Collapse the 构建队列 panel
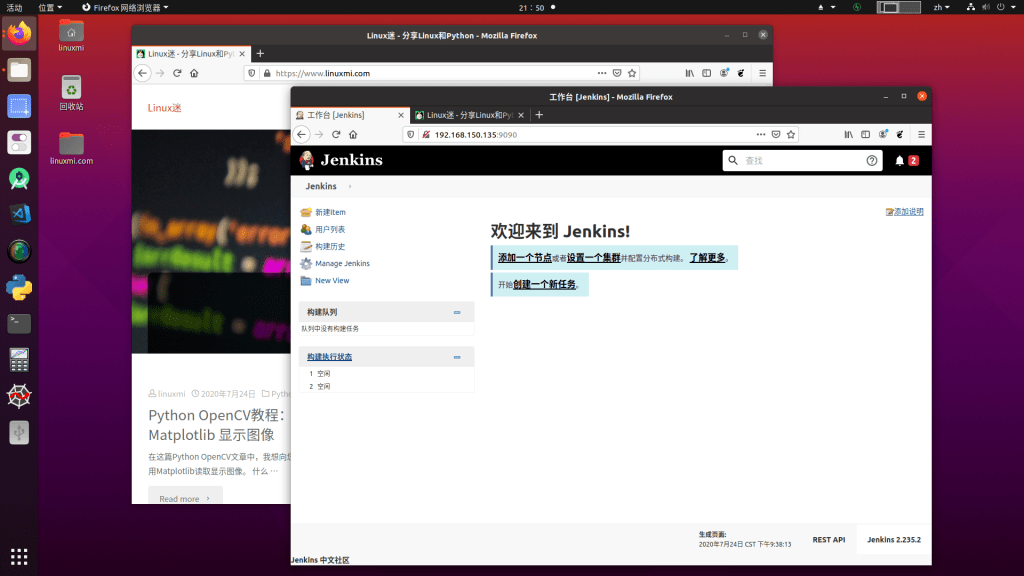 pyautogui.click(x=457, y=312)
